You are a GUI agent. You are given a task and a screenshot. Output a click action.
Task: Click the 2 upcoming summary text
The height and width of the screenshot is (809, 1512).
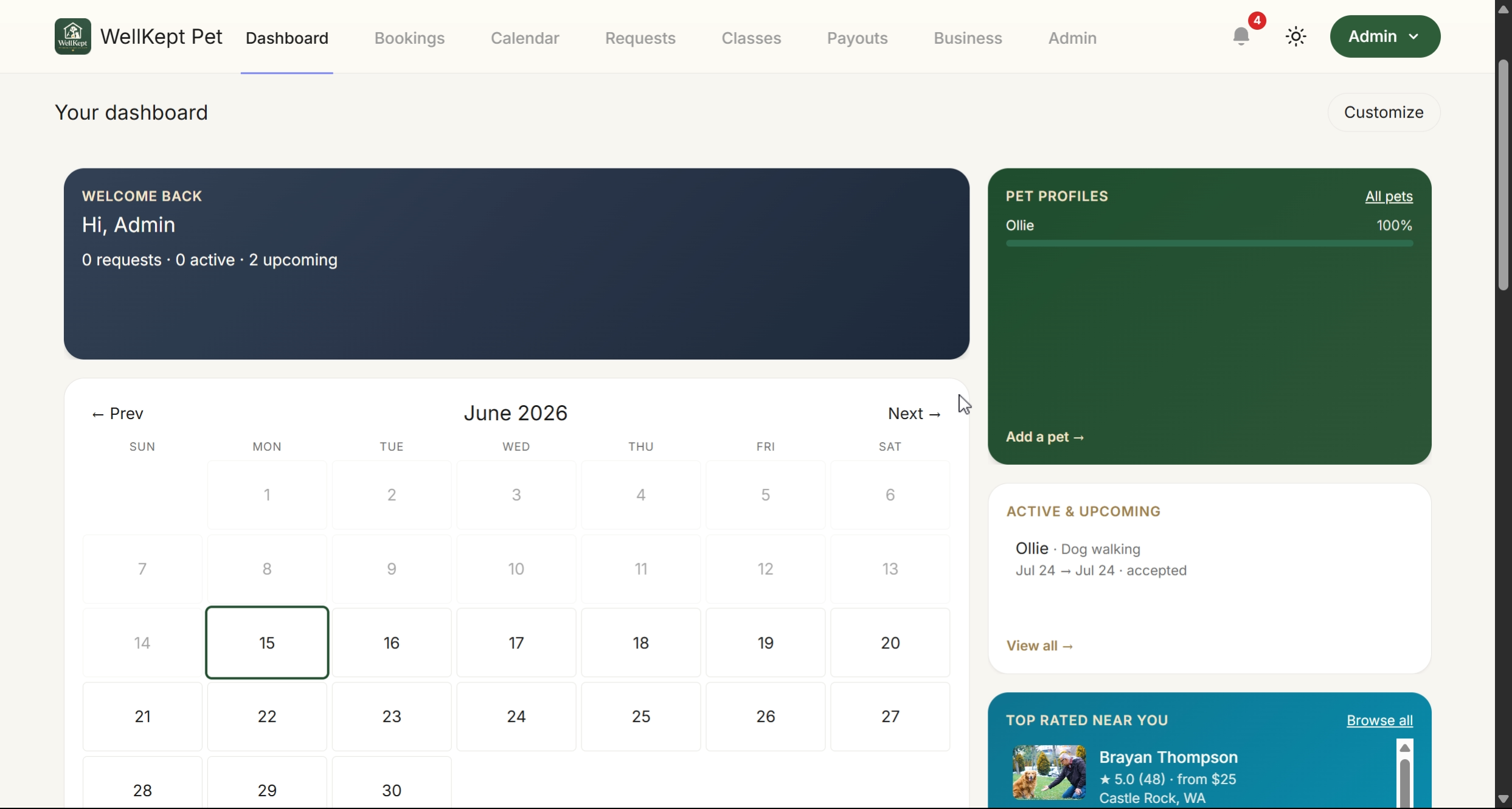coord(293,260)
